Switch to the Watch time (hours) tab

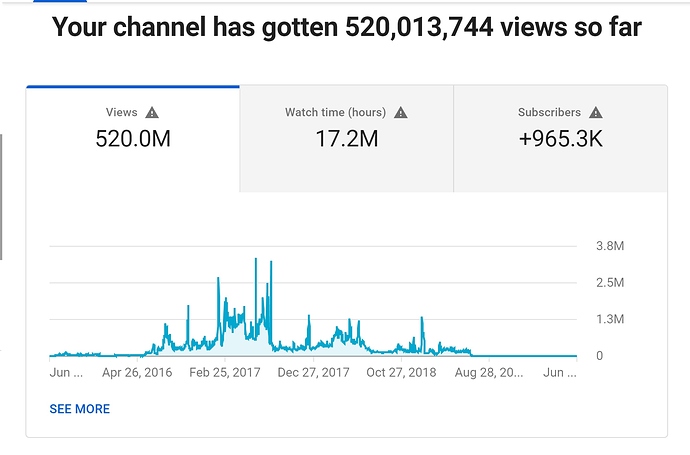click(x=347, y=139)
